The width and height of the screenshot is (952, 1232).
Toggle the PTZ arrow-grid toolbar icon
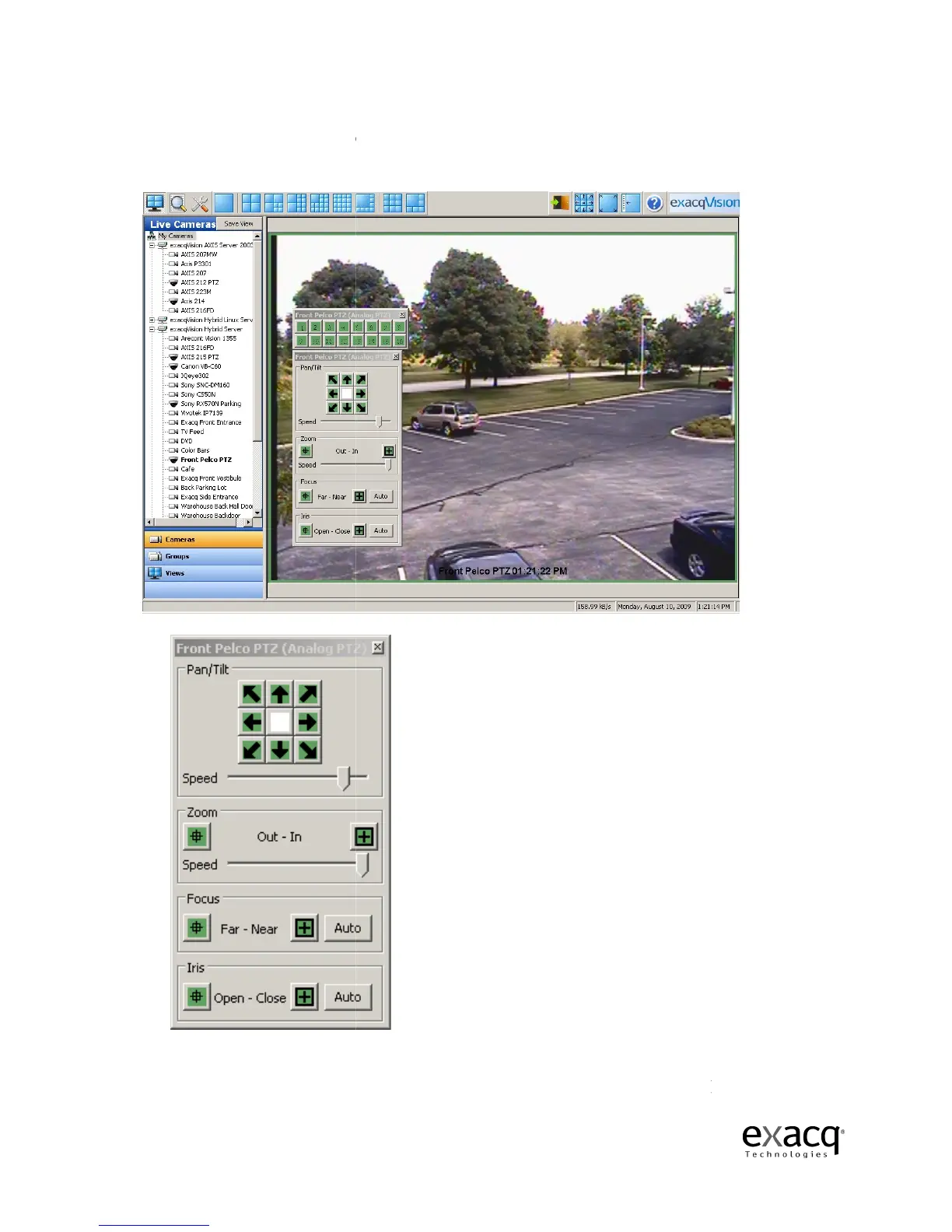click(x=584, y=203)
